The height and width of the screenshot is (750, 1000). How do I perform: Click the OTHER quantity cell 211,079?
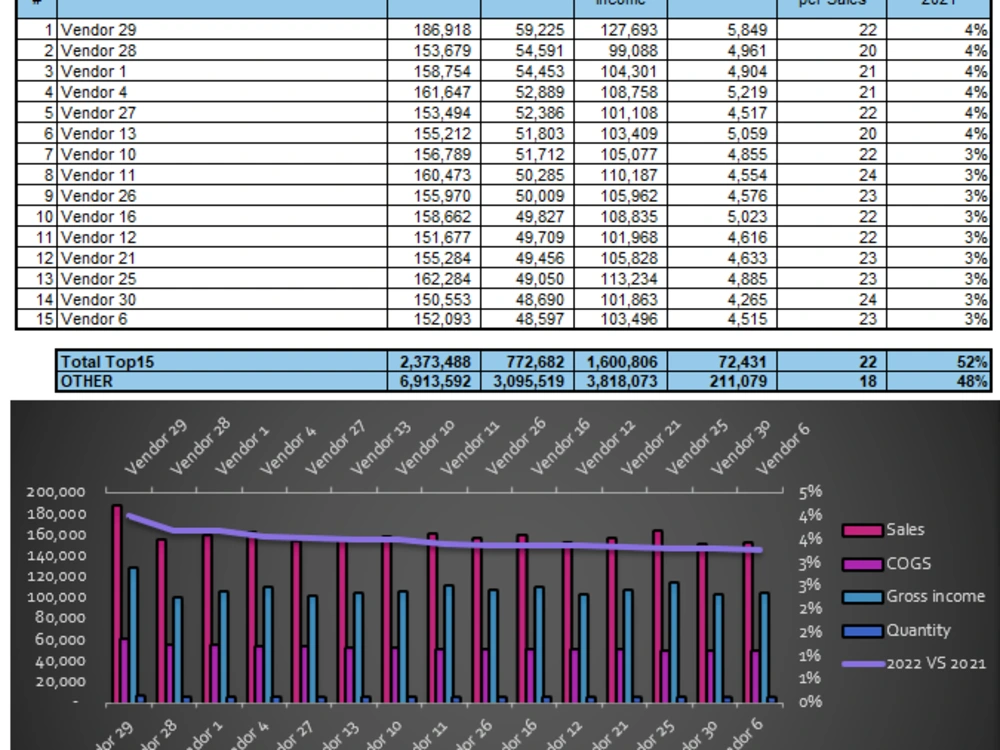[722, 381]
